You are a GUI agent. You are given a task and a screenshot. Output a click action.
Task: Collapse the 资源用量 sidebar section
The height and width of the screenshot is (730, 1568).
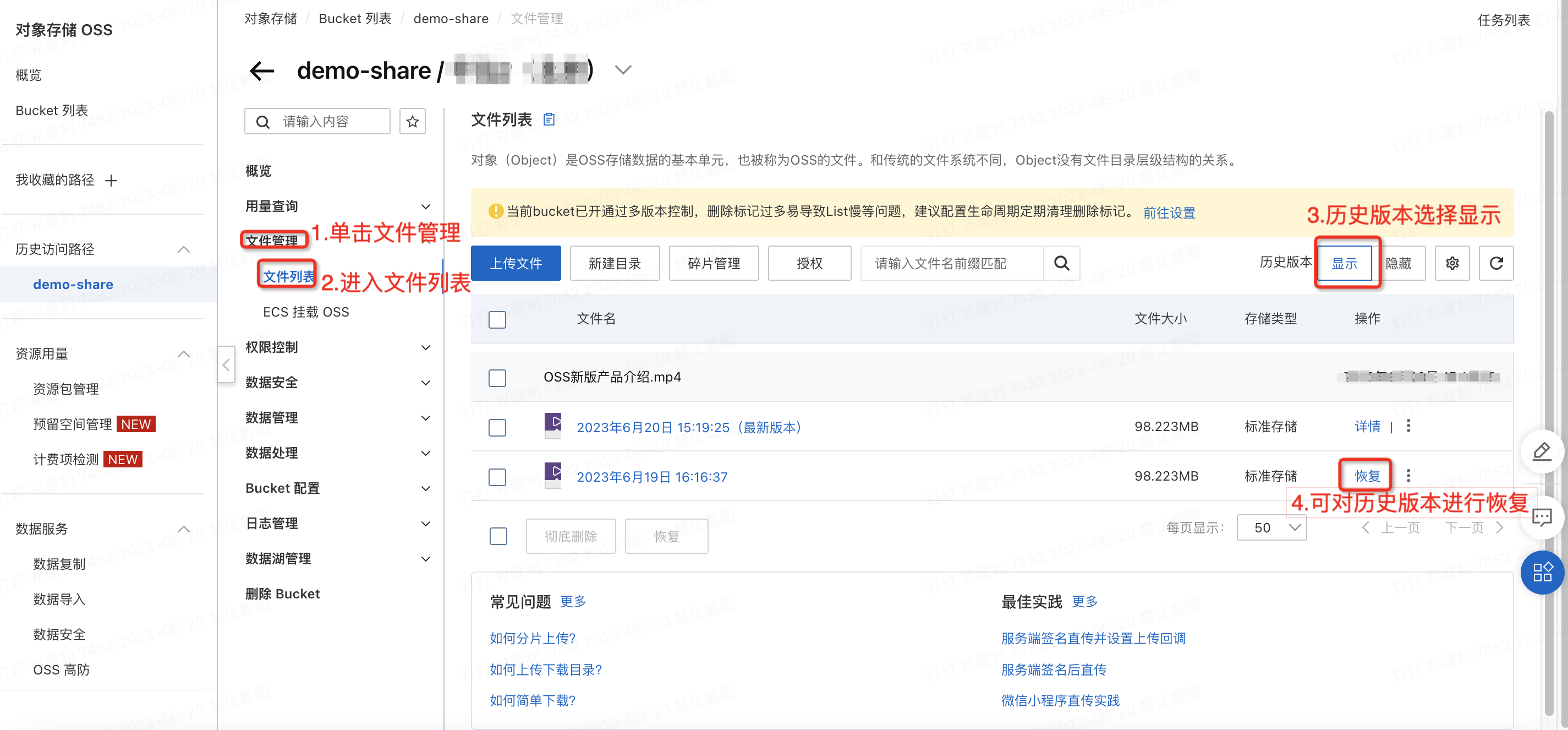[x=183, y=354]
